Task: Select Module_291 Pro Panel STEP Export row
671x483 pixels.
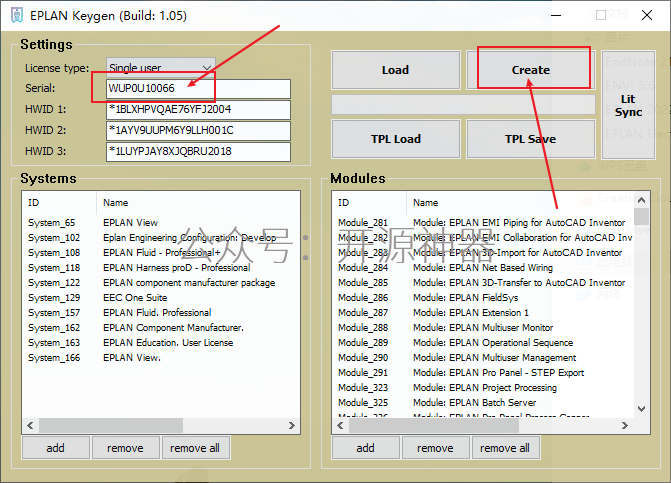Action: [483, 373]
